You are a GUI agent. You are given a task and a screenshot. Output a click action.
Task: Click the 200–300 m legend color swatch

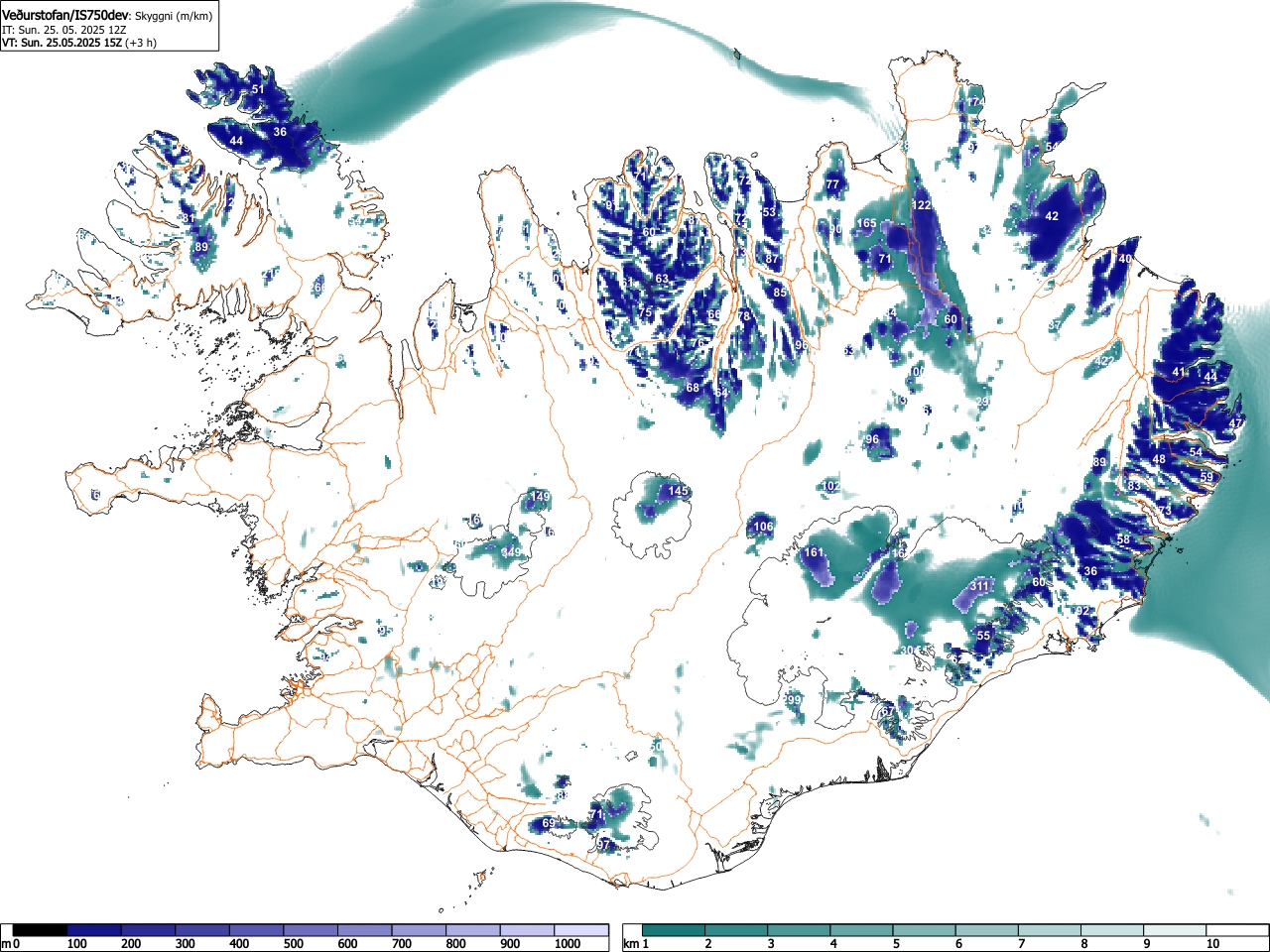(149, 930)
